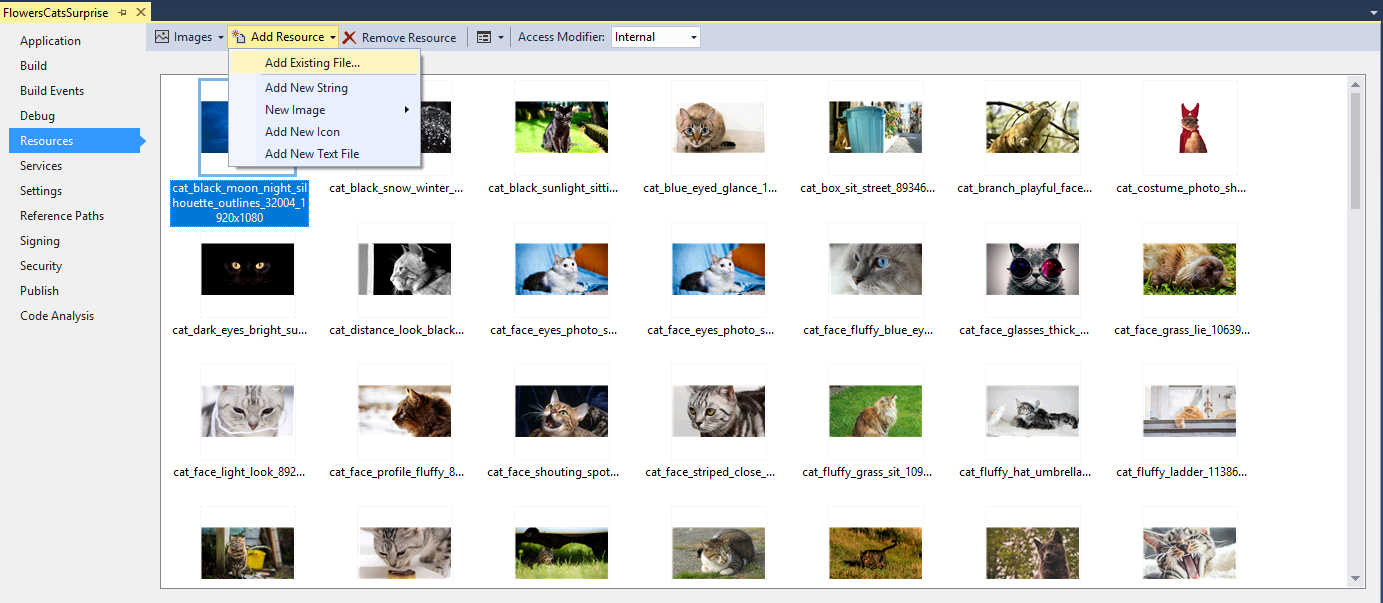Open the Debug settings page
Image resolution: width=1383 pixels, height=603 pixels.
(x=37, y=116)
